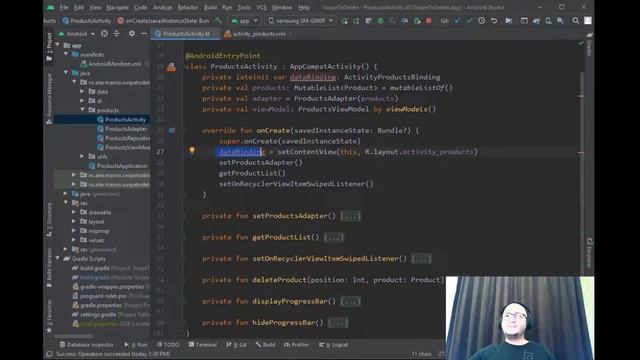Viewport: 640px width, 360px height.
Task: Click the Select Opened File target icon
Action: (x=104, y=34)
